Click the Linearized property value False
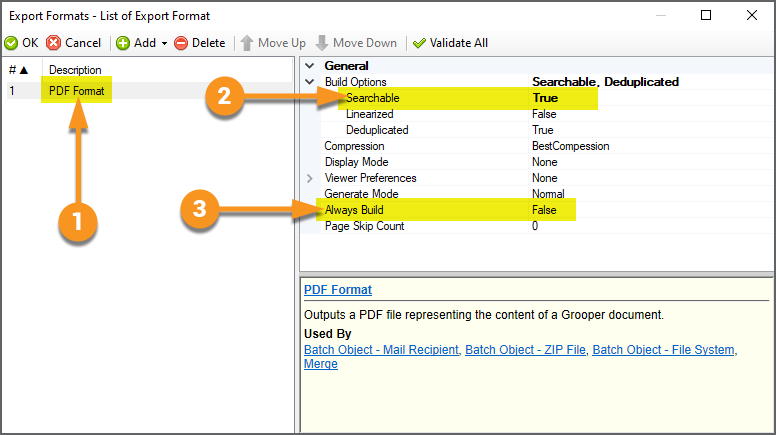This screenshot has height=435, width=776. tap(544, 114)
